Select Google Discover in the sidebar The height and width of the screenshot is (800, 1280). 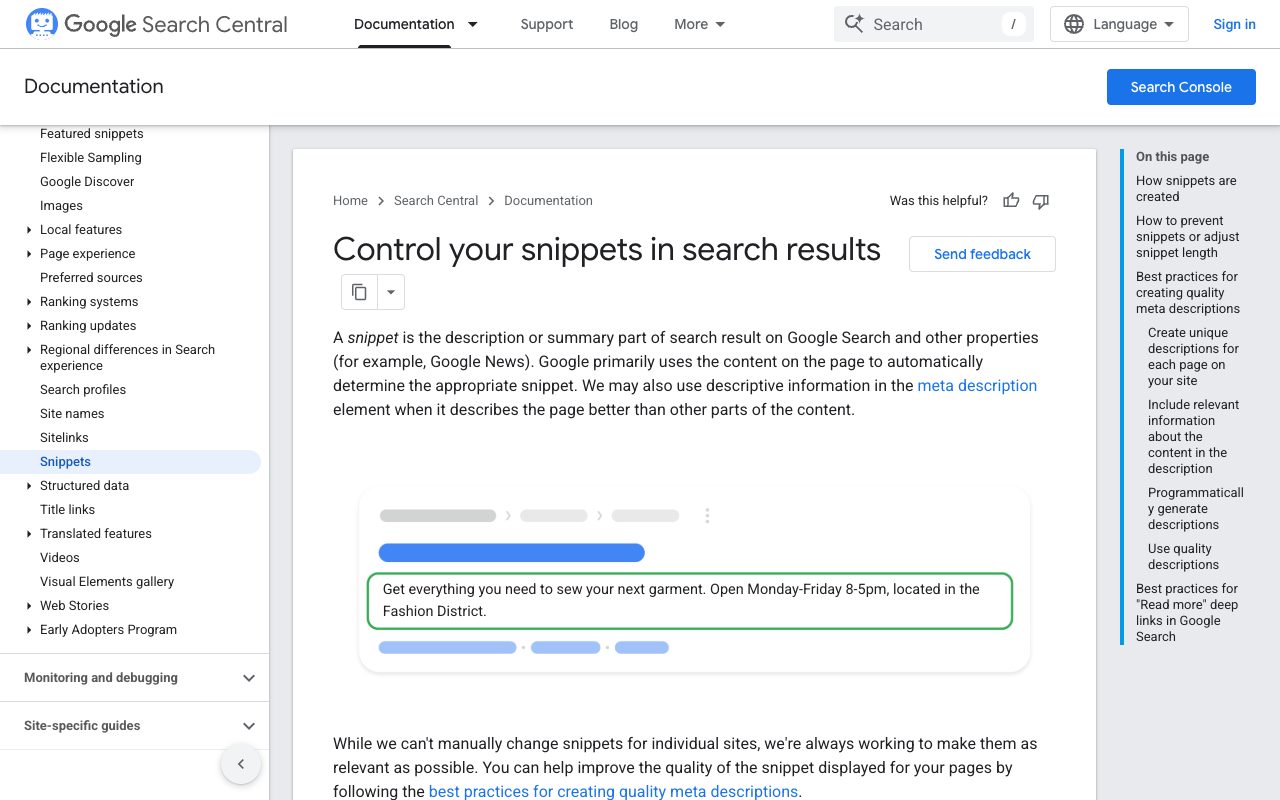point(87,182)
